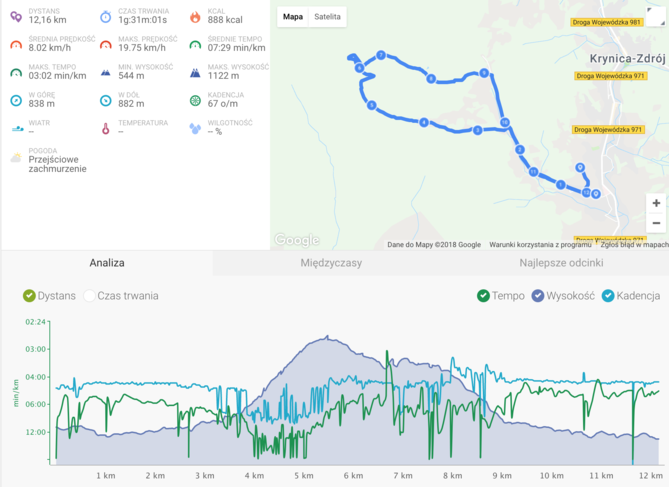Disable the Kadencja series checkbox
This screenshot has height=487, width=669.
608,295
